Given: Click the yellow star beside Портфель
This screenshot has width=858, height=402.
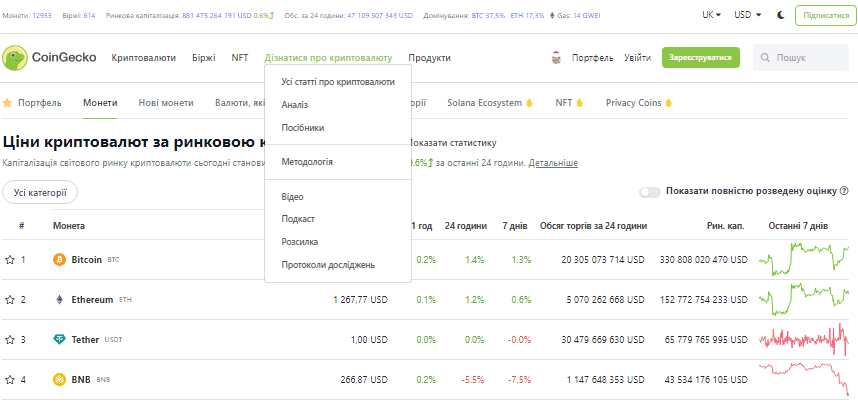Looking at the screenshot, I should click(x=7, y=103).
